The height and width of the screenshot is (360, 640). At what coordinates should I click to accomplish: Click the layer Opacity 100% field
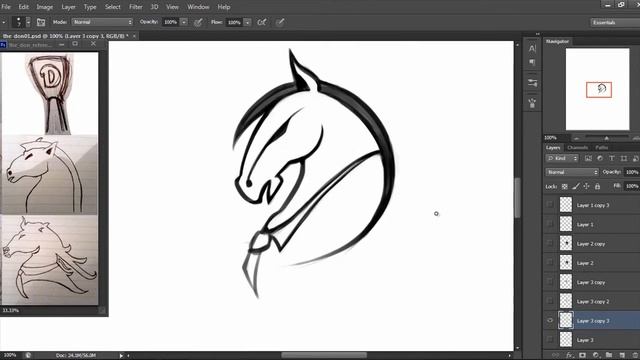631,172
